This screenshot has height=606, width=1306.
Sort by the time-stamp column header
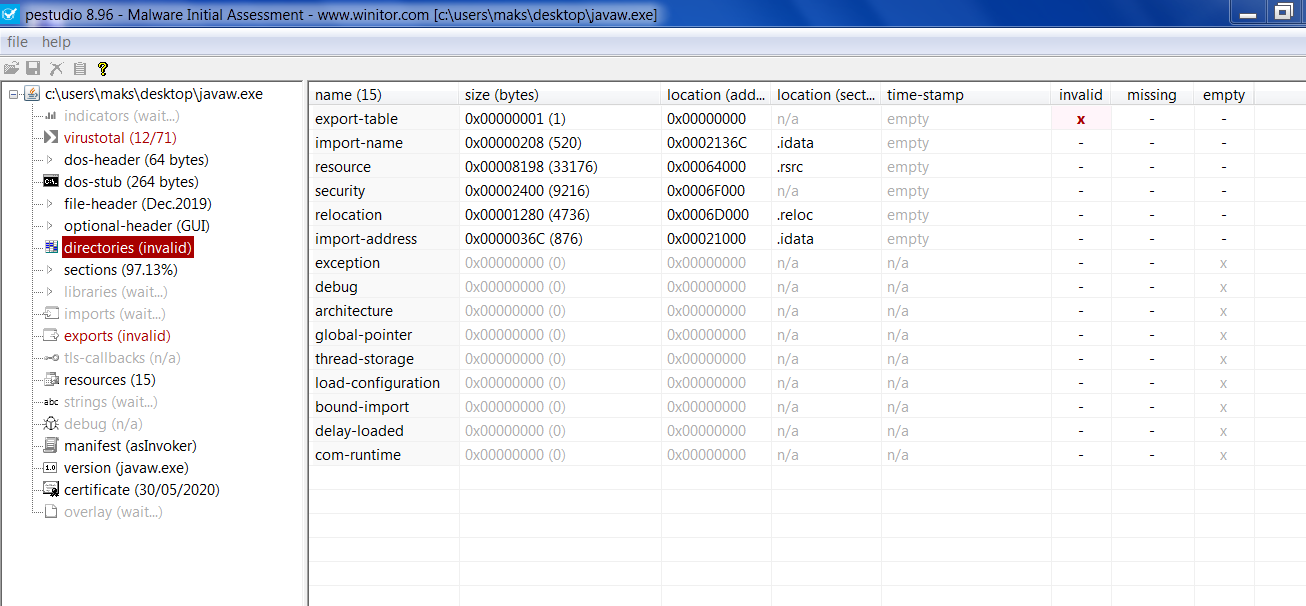point(965,95)
